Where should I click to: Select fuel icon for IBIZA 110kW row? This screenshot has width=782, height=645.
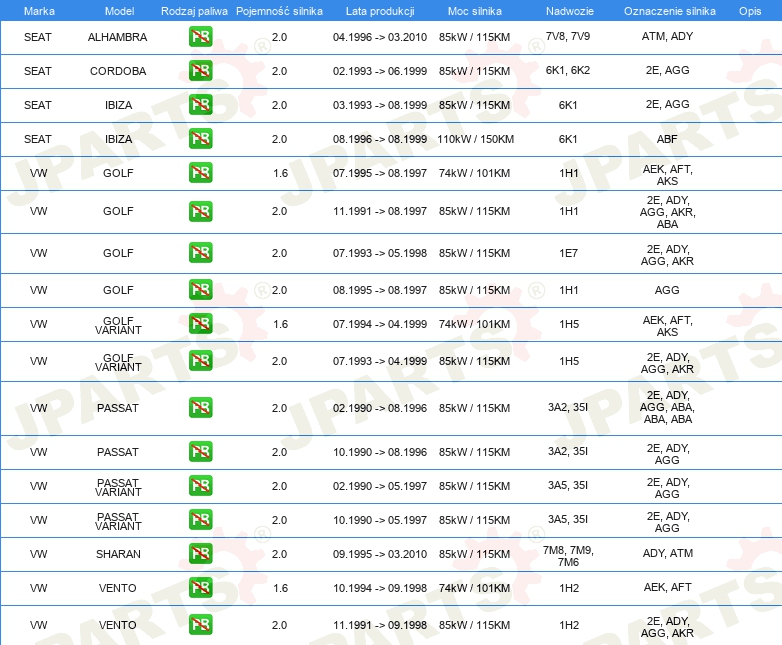pos(200,138)
